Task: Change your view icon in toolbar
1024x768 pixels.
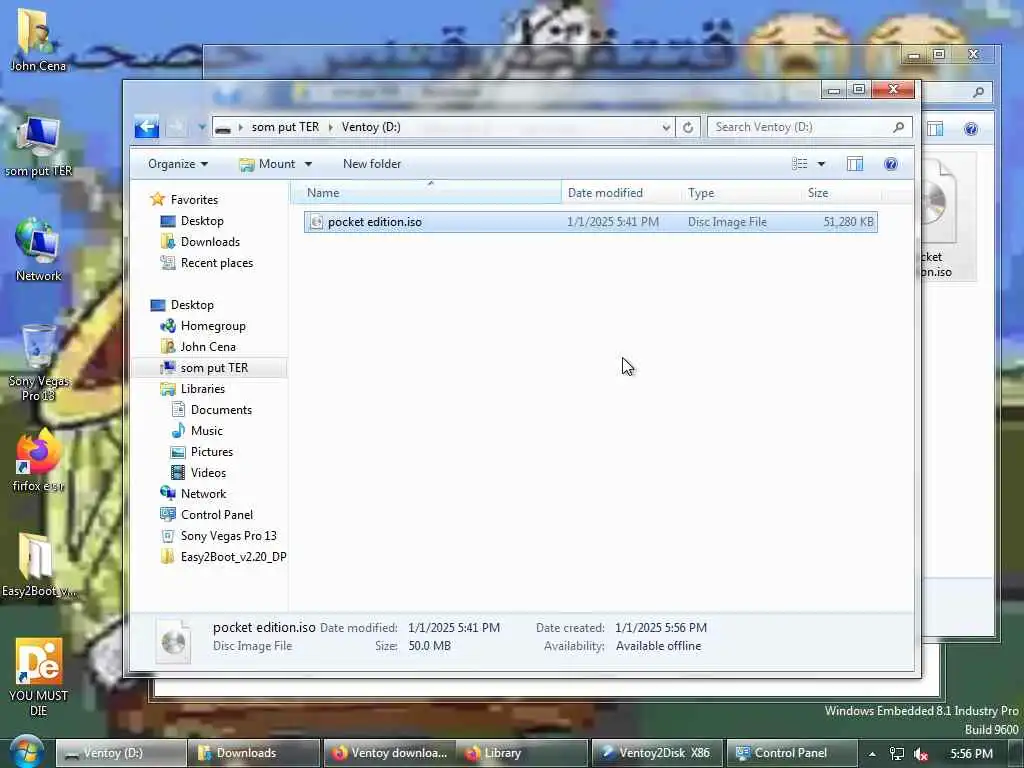Action: (x=799, y=164)
